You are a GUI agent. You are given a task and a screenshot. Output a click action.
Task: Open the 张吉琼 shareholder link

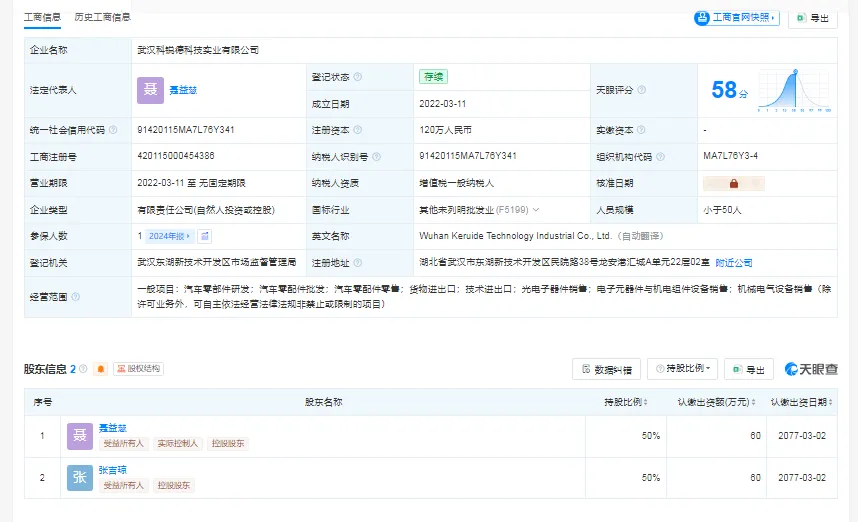(x=112, y=470)
